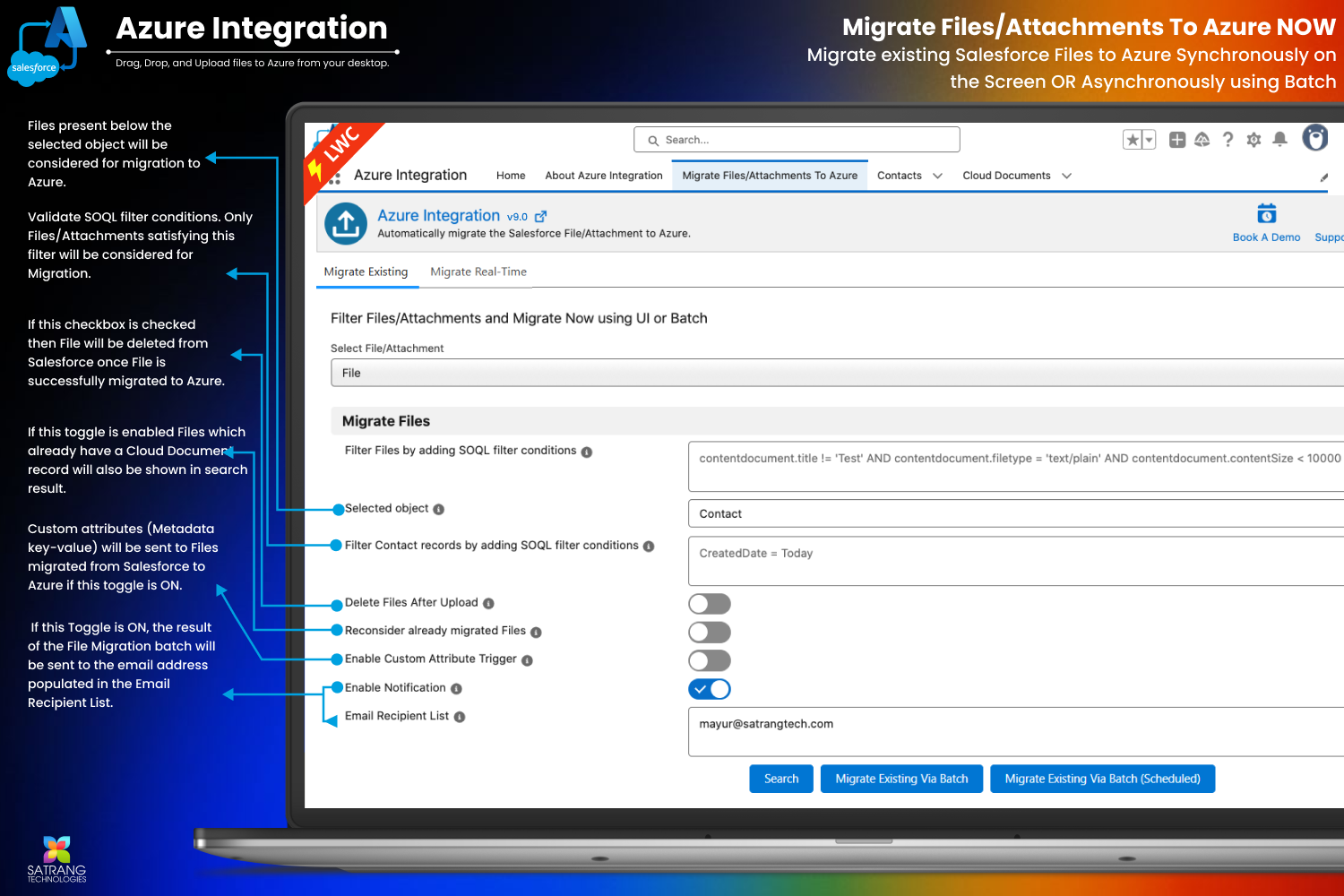Click info icon next to Enable Notification
The height and width of the screenshot is (896, 1344).
point(456,689)
